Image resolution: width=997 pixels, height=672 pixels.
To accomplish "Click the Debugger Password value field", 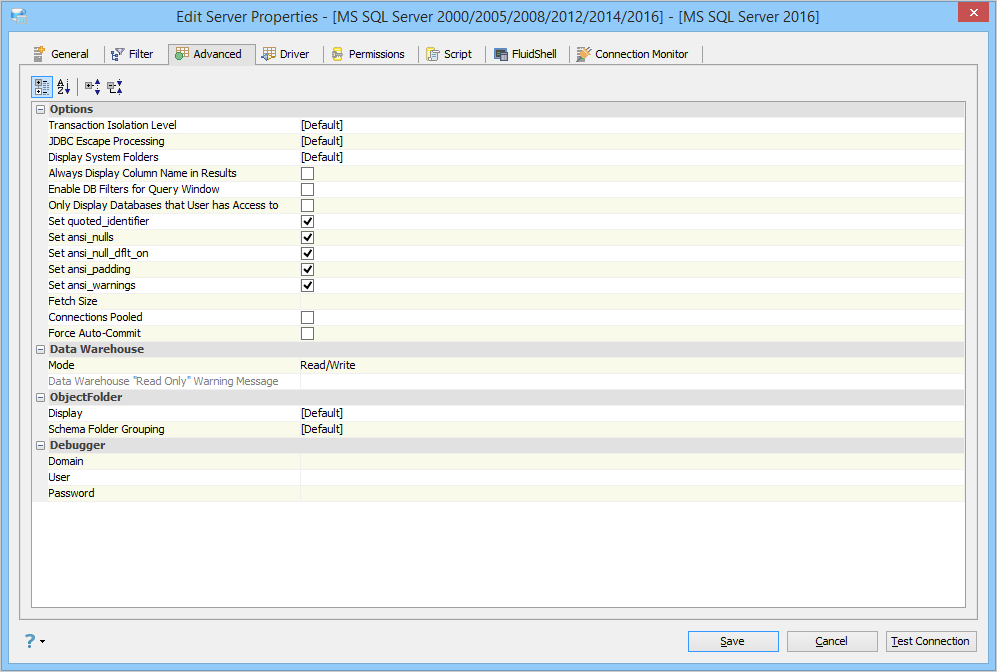I will pos(632,493).
